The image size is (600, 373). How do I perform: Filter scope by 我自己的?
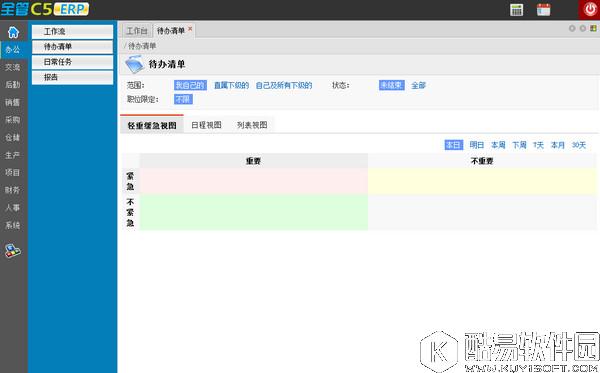point(190,85)
